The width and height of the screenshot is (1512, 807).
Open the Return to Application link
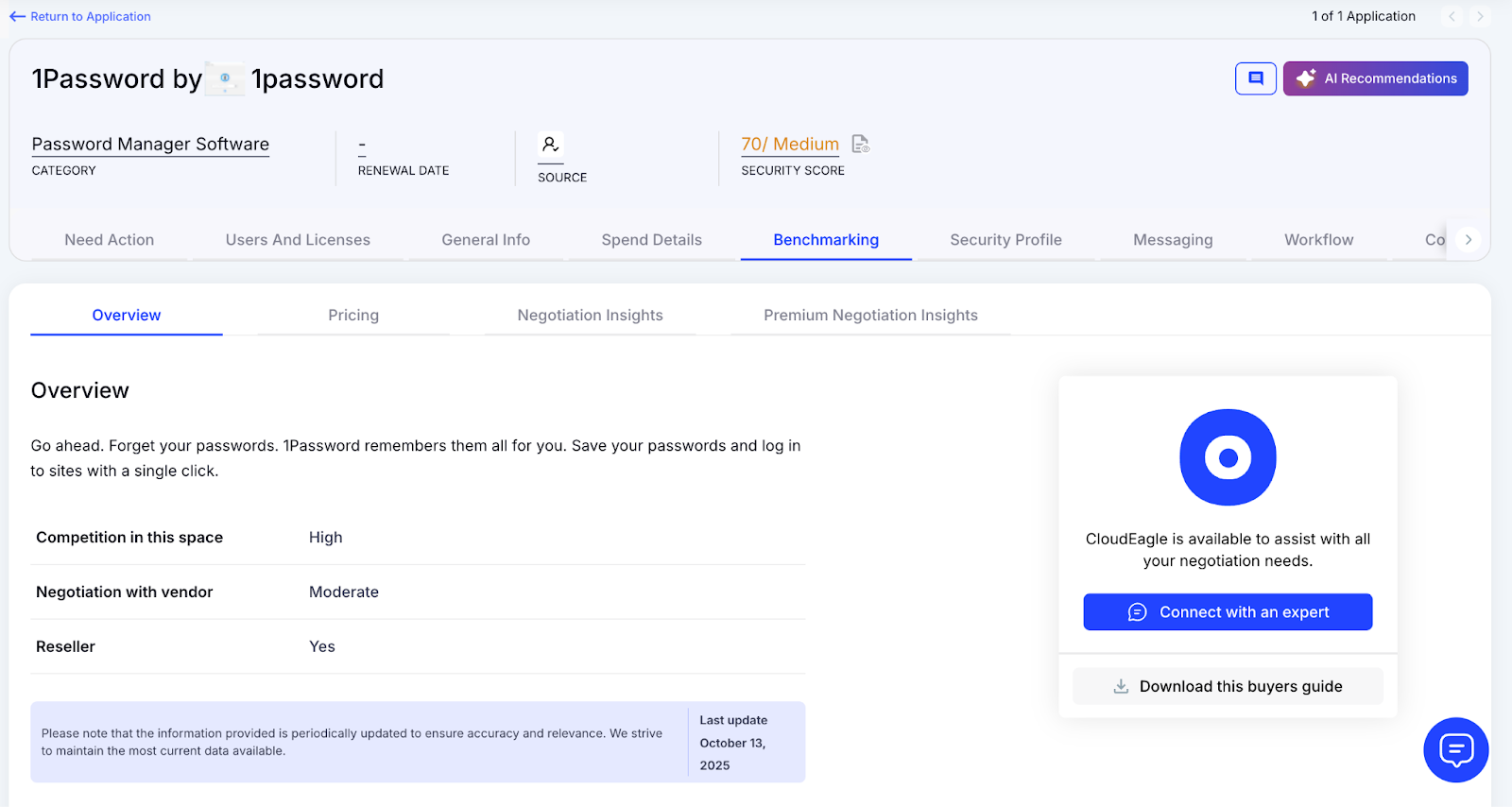tap(91, 16)
